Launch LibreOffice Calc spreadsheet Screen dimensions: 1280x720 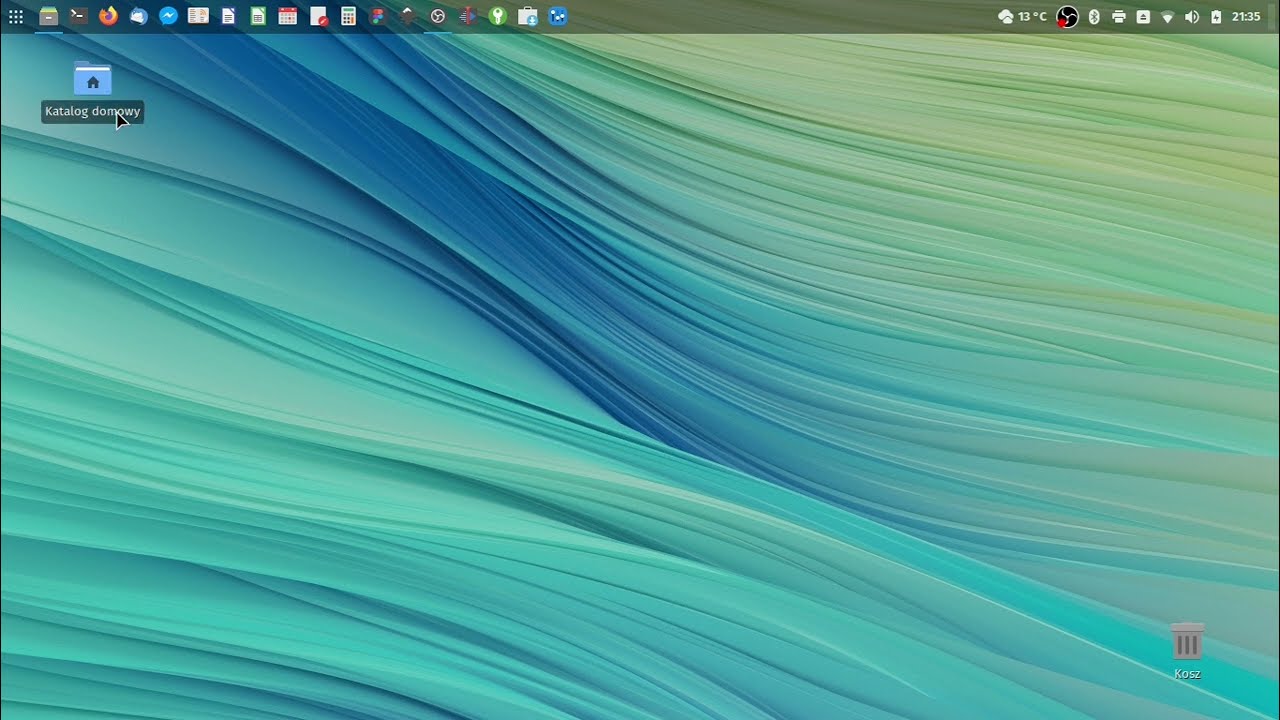258,16
